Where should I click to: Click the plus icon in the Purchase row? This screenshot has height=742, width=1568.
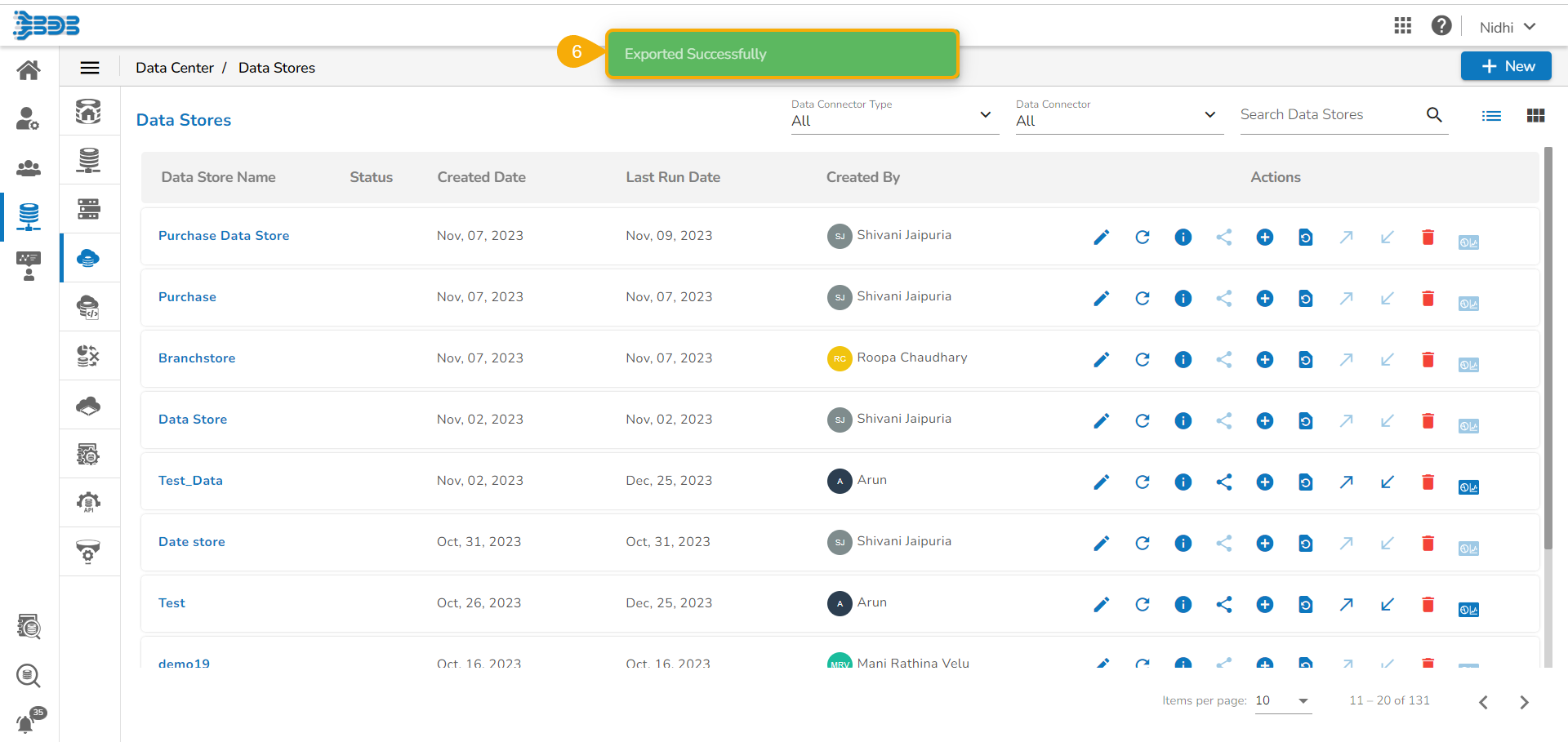(x=1264, y=298)
